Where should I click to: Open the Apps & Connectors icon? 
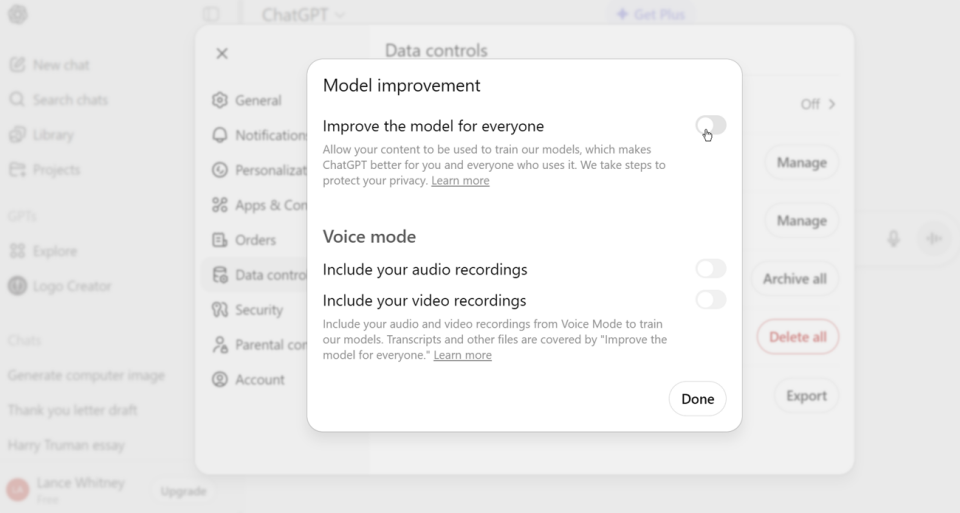pos(220,205)
